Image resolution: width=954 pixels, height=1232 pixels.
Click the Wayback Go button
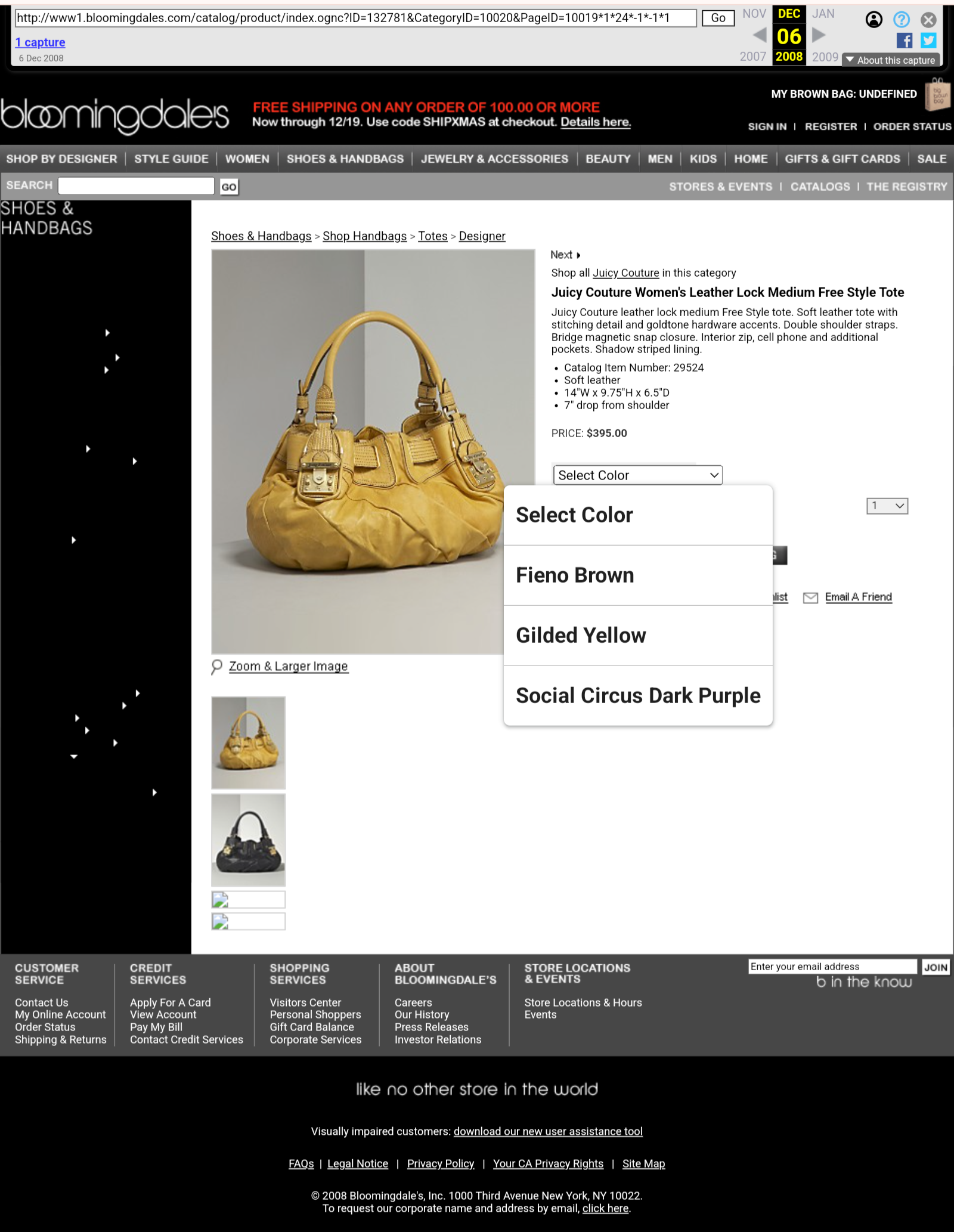(x=718, y=18)
